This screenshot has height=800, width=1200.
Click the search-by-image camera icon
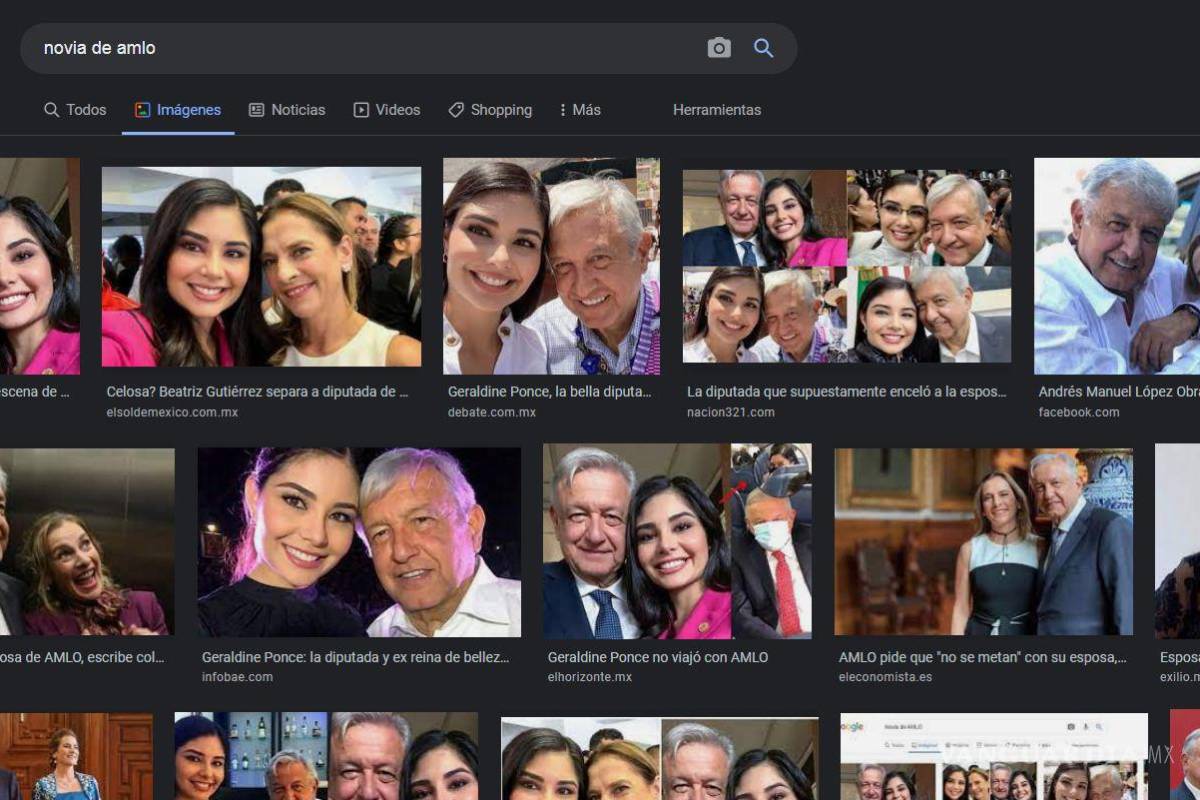pyautogui.click(x=719, y=47)
